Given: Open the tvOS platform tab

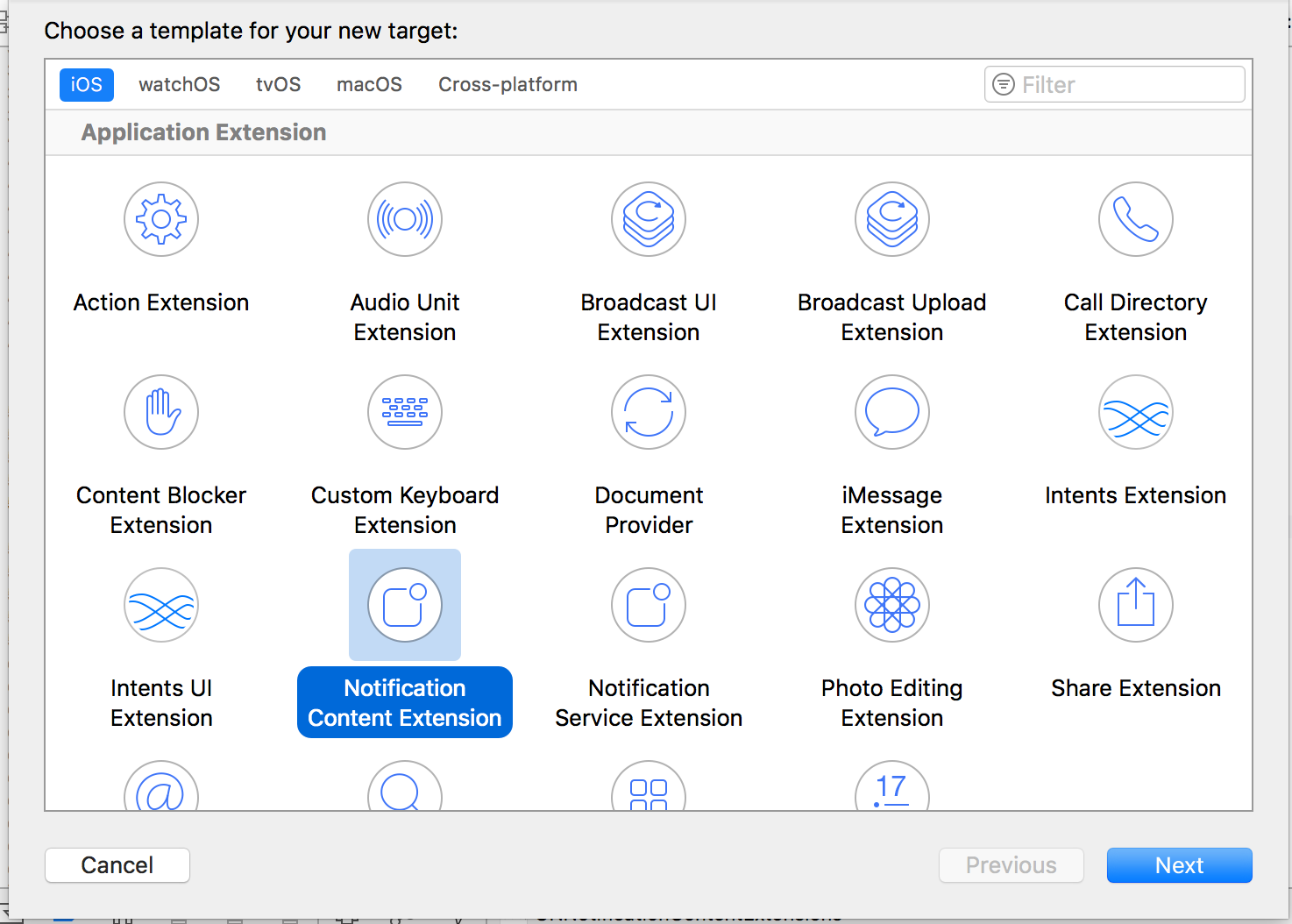Looking at the screenshot, I should [279, 85].
